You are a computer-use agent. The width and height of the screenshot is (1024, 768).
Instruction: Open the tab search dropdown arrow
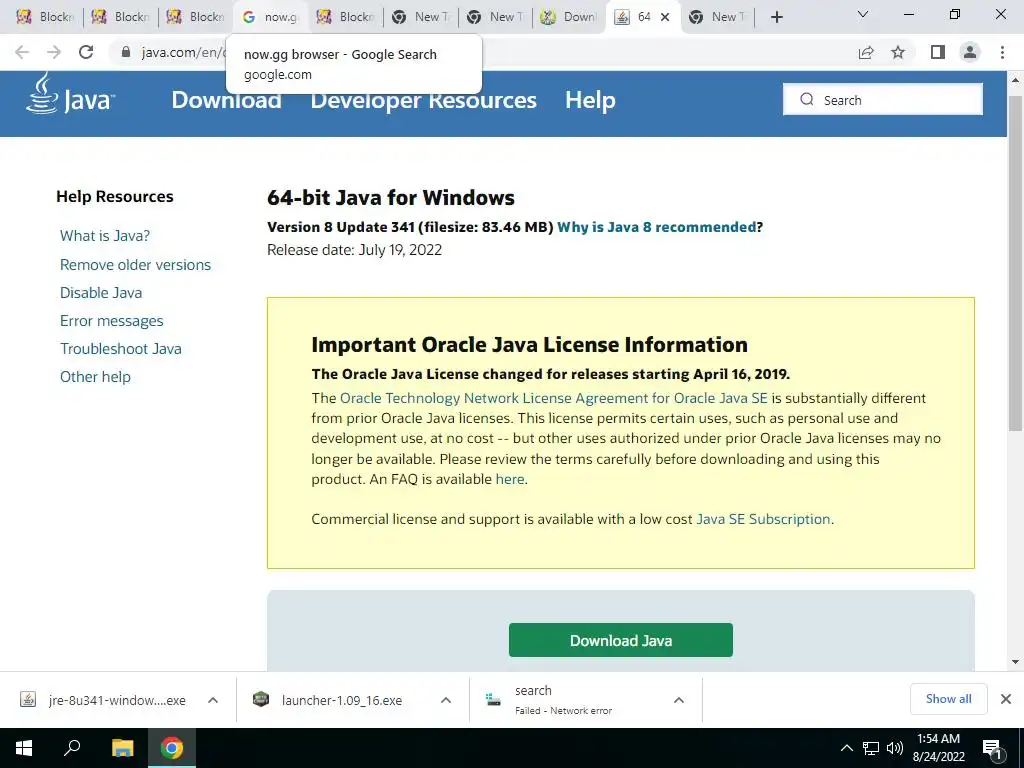[x=863, y=14]
